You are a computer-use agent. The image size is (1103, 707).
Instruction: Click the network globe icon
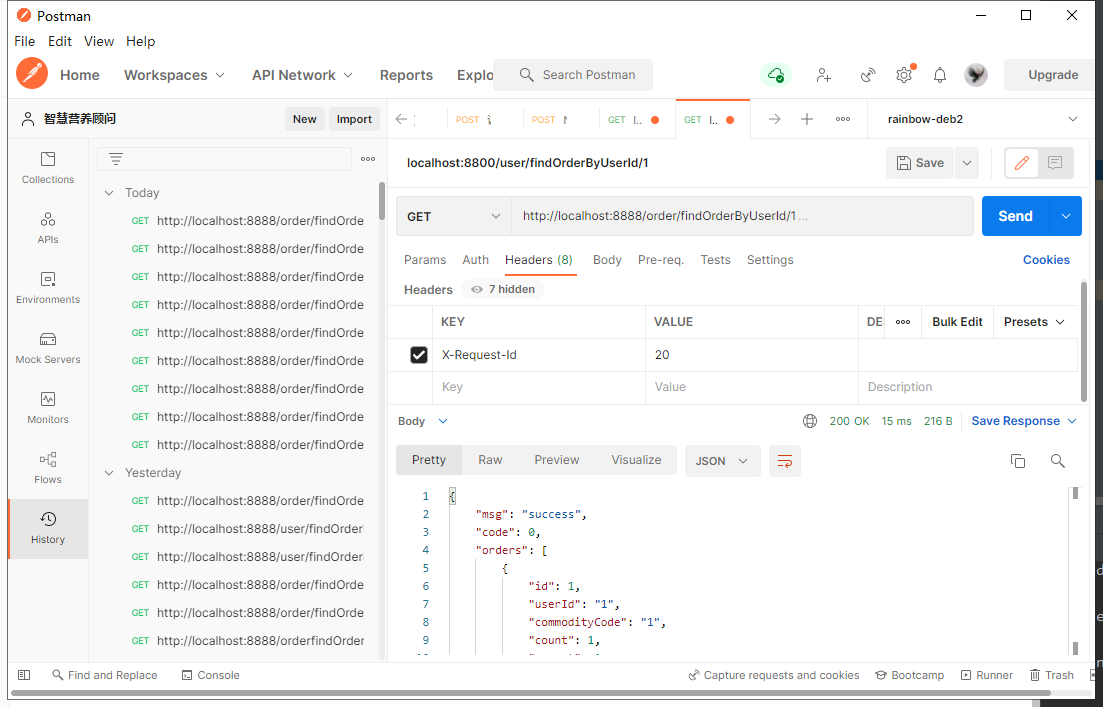pyautogui.click(x=810, y=421)
